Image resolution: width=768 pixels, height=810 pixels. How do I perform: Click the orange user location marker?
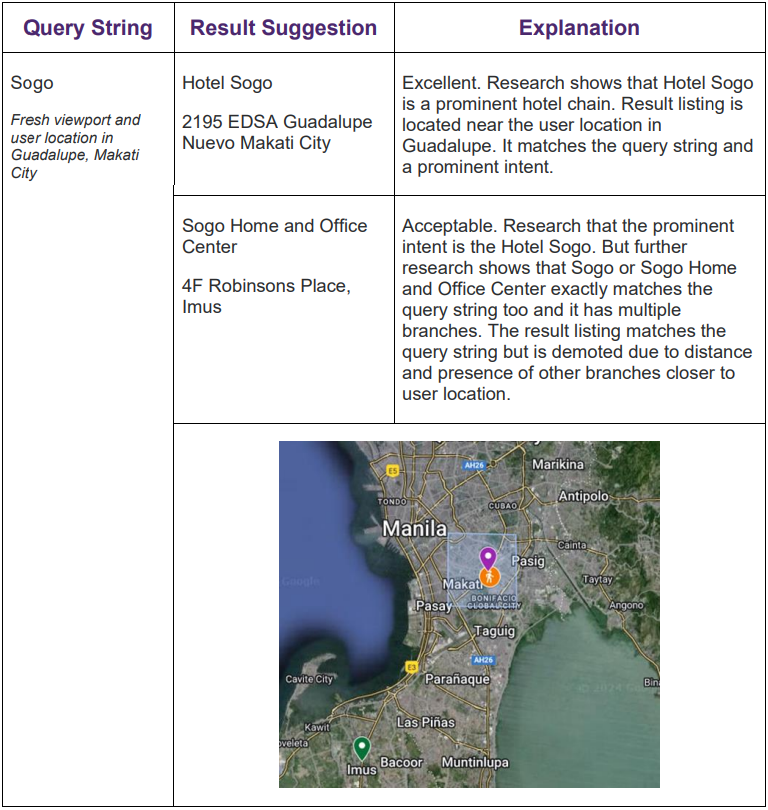click(490, 577)
